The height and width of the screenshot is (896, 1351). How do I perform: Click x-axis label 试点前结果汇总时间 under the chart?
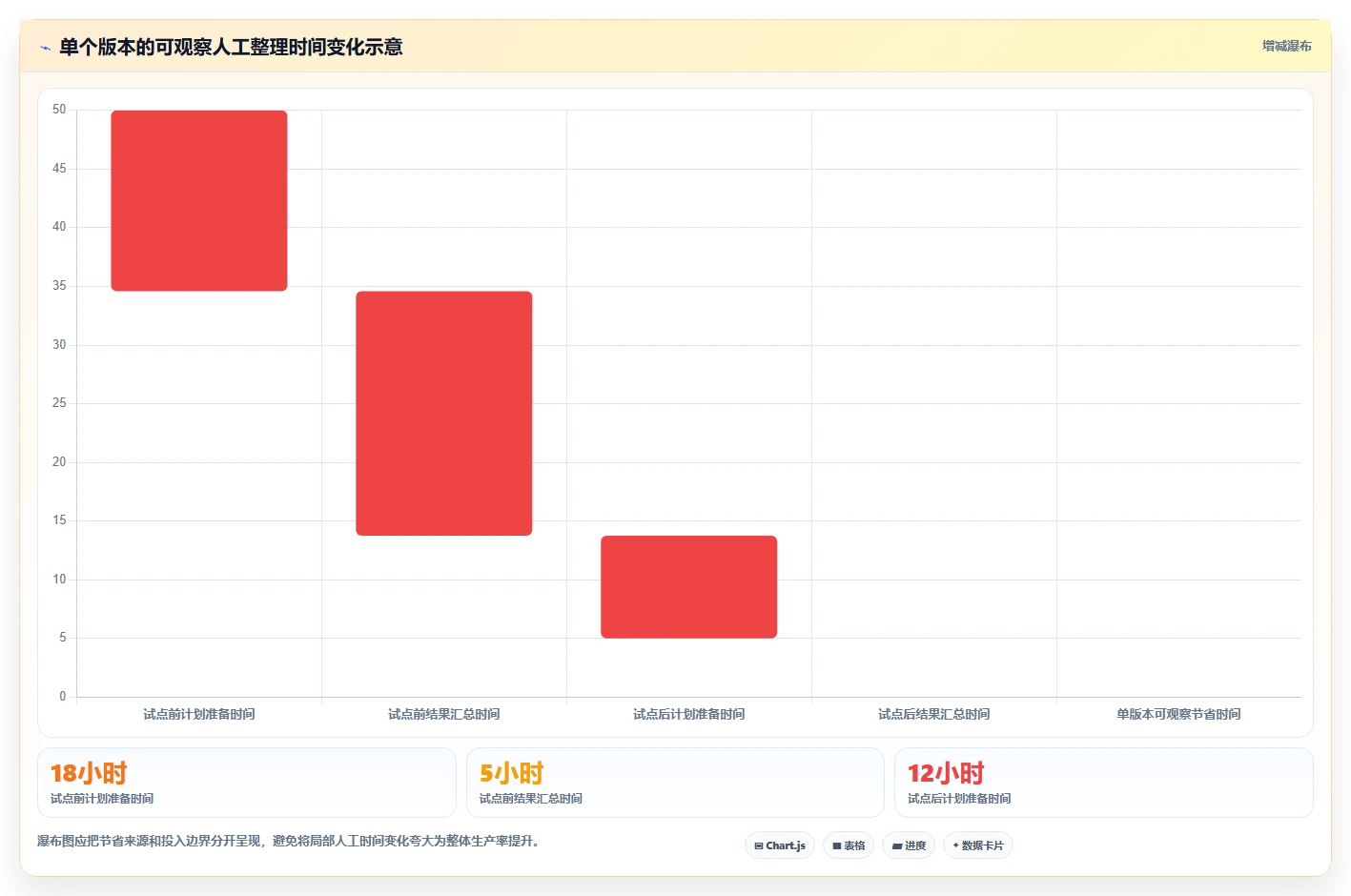[x=444, y=714]
